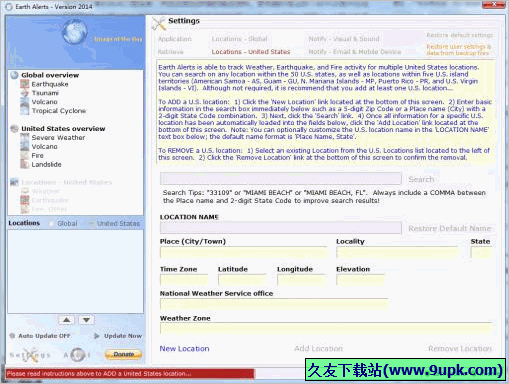Click the National Weather Service office field
This screenshot has height=384, width=509.
[x=274, y=304]
